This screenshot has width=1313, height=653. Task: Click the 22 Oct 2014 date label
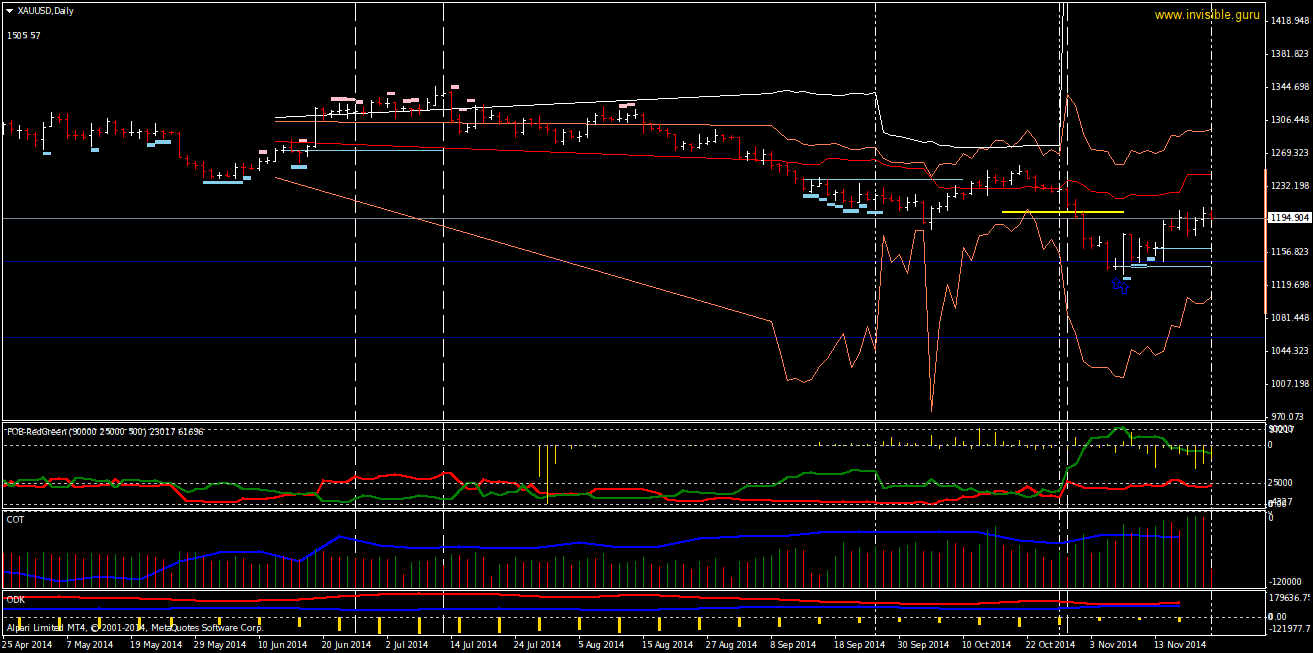tap(1049, 645)
